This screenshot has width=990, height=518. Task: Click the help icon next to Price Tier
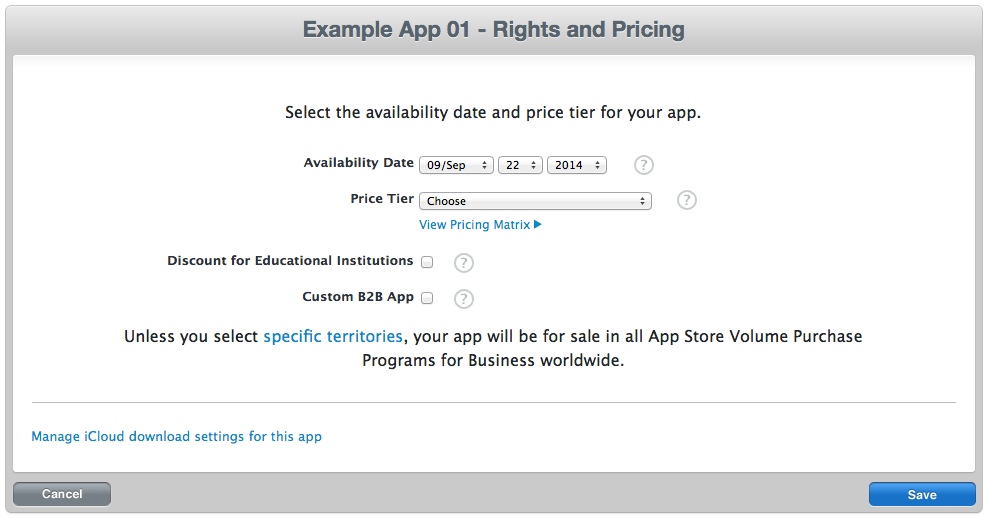pos(686,200)
